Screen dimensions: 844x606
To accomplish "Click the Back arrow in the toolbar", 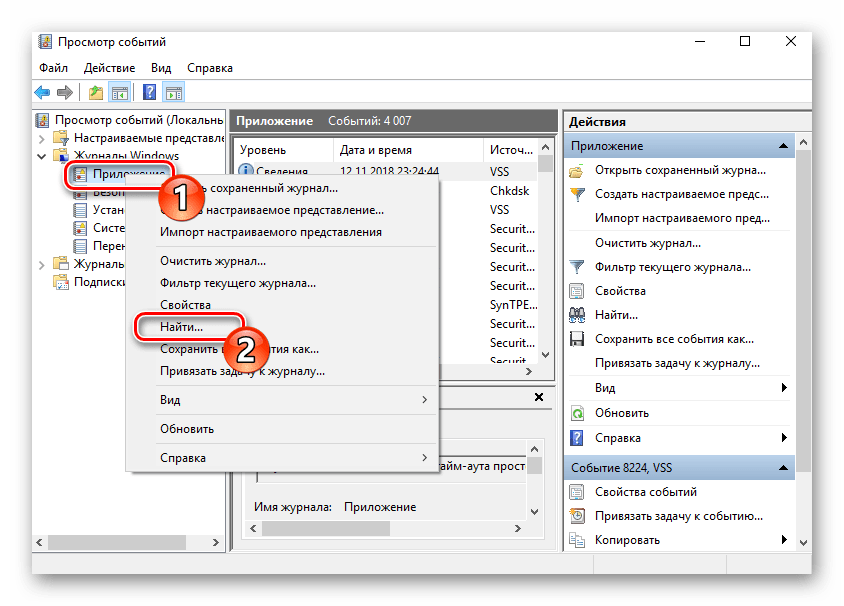I will pyautogui.click(x=43, y=93).
